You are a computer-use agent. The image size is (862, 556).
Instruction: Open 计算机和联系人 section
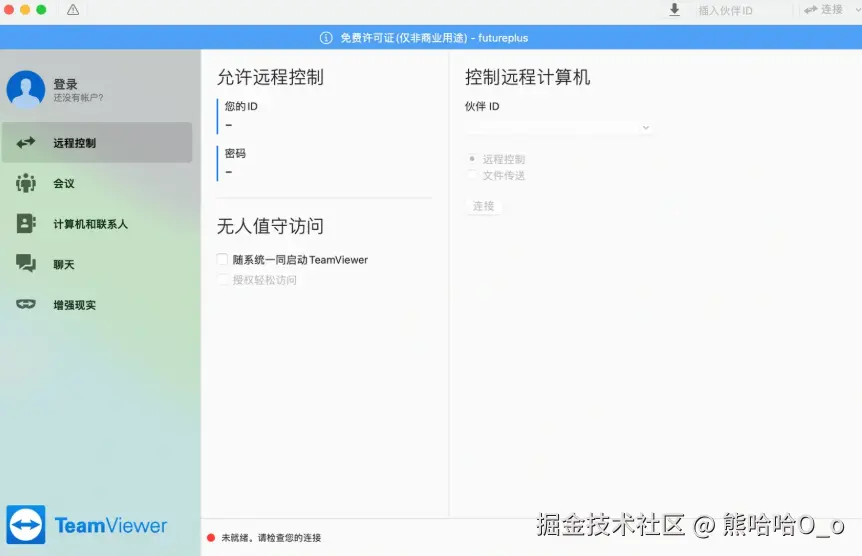(97, 224)
